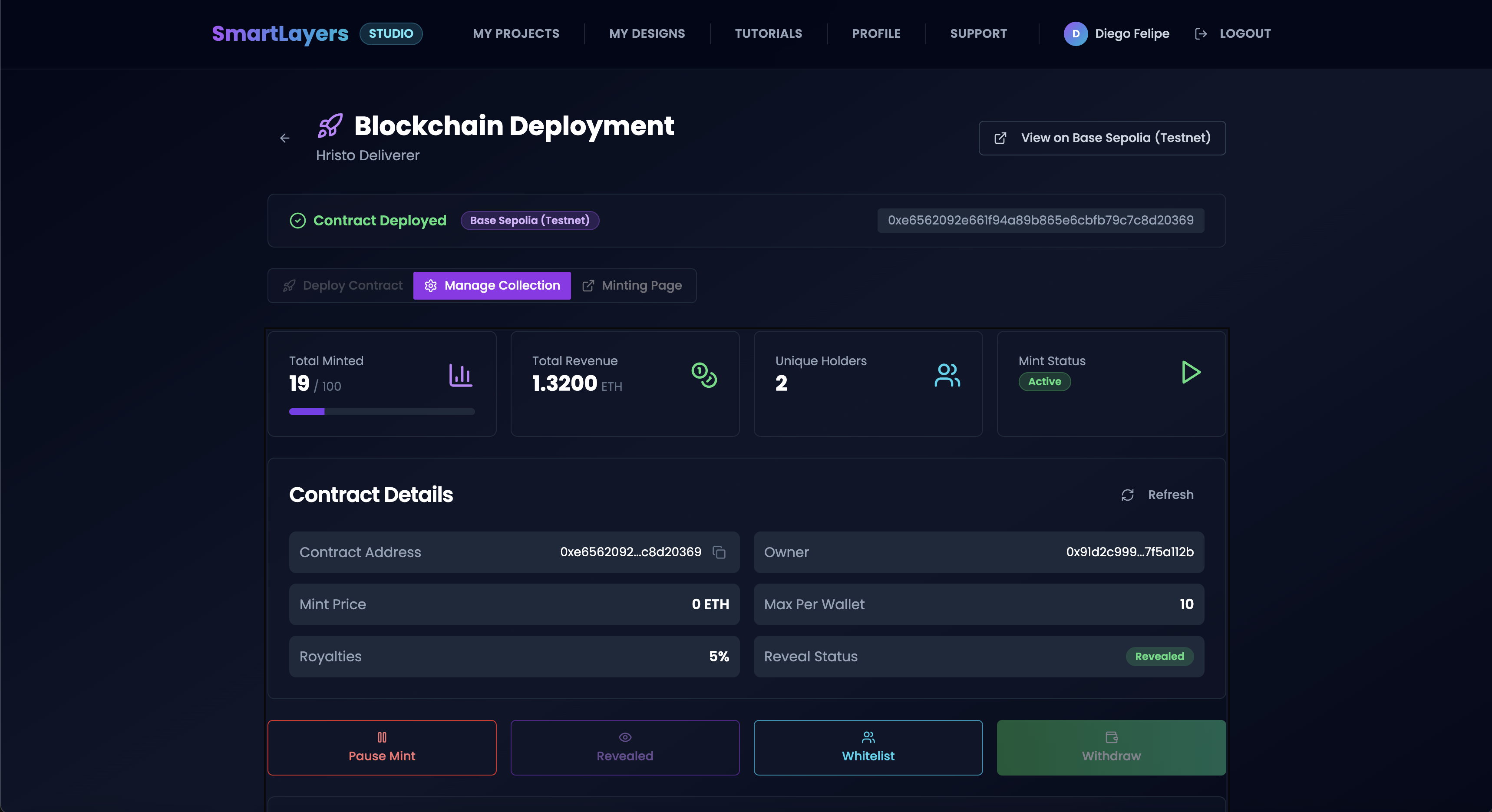Copy the contract address in Contract Details
This screenshot has height=812, width=1492.
720,552
